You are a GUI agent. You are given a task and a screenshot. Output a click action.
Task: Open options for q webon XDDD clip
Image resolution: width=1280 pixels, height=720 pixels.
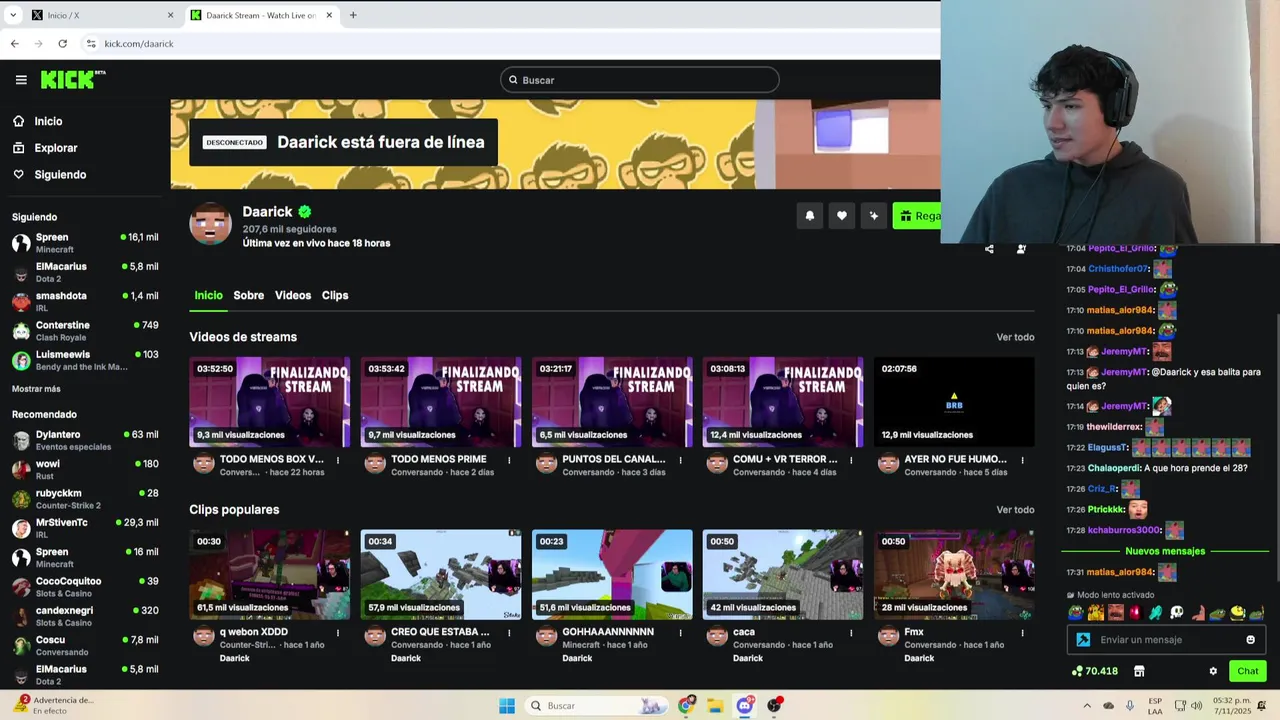pyautogui.click(x=338, y=633)
